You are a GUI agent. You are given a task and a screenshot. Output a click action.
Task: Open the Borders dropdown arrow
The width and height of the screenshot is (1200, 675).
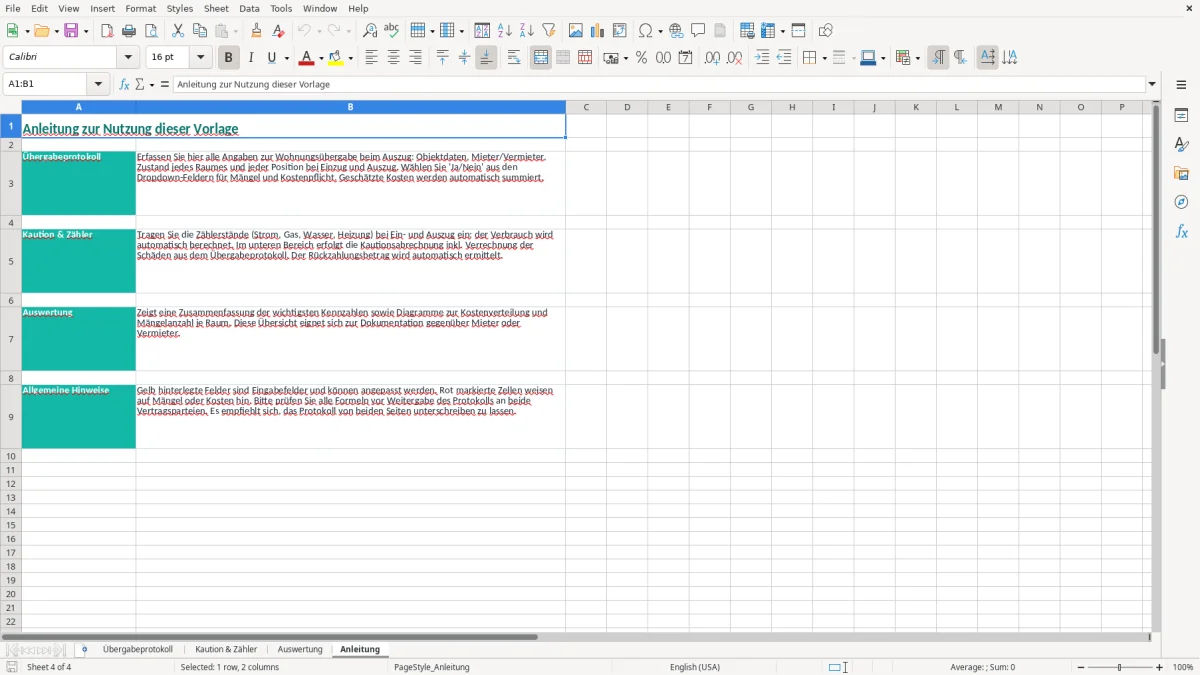pyautogui.click(x=823, y=58)
